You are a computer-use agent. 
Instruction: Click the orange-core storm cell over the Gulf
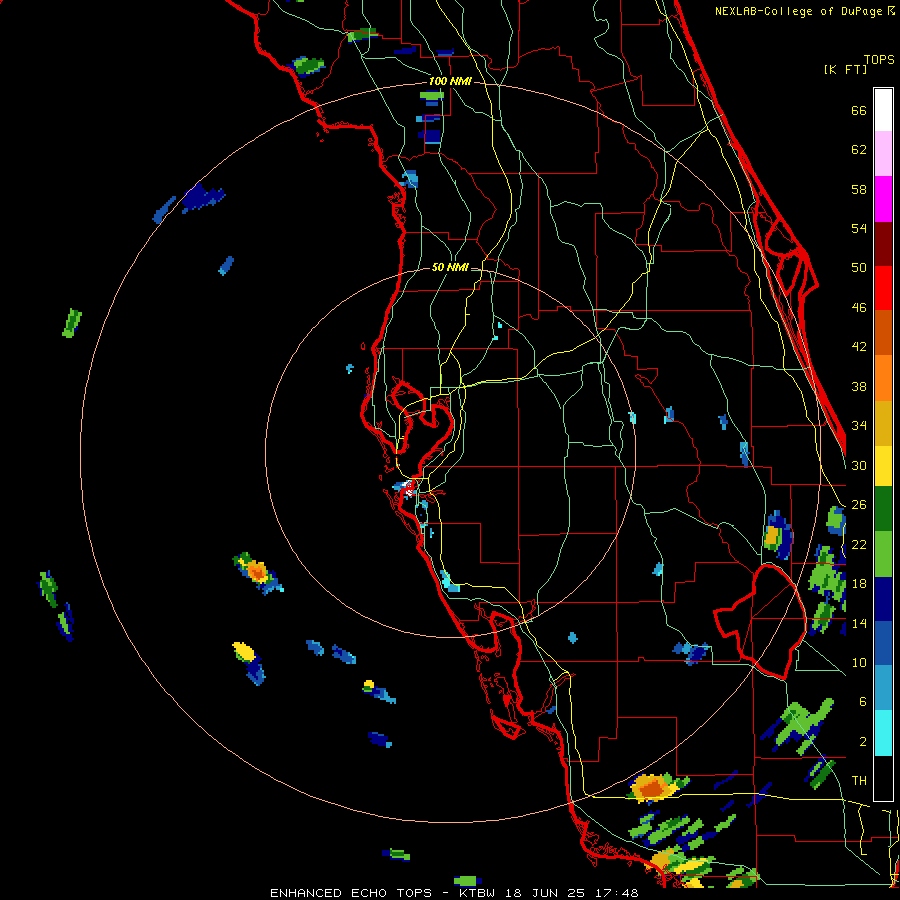pos(257,572)
